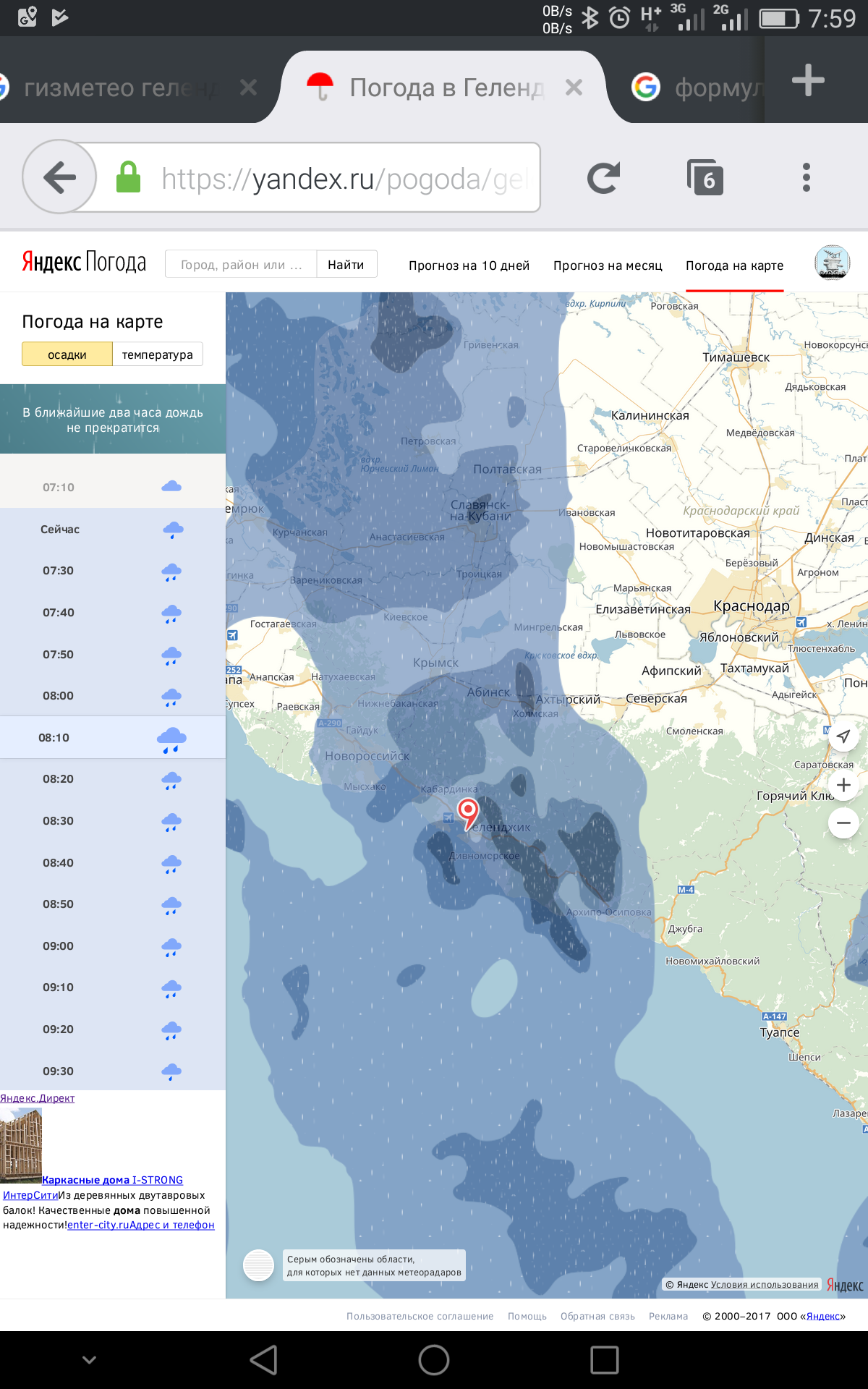Close the 'гизметео' tab
868x1389 pixels.
(x=248, y=88)
